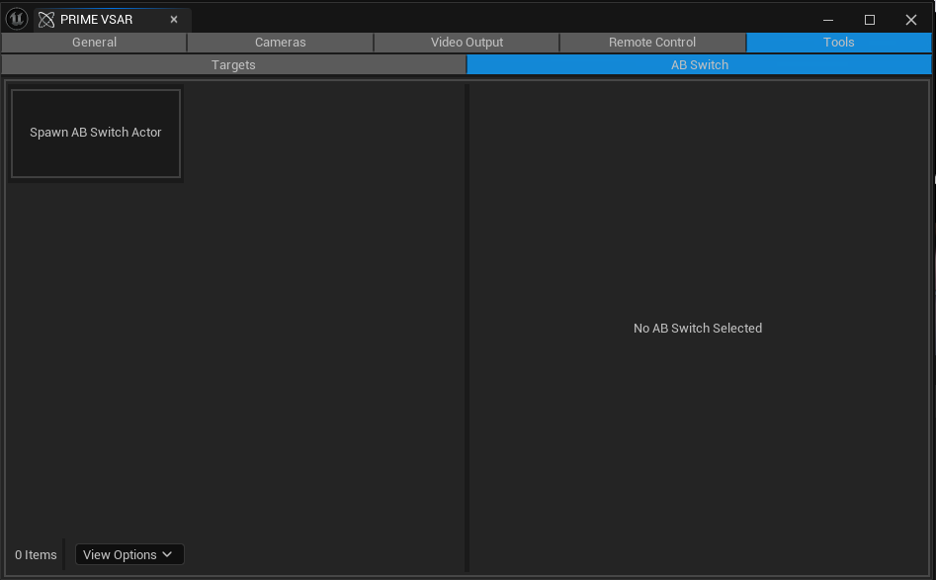Maximize the PRIME VSAR window
The image size is (936, 580).
(x=869, y=20)
